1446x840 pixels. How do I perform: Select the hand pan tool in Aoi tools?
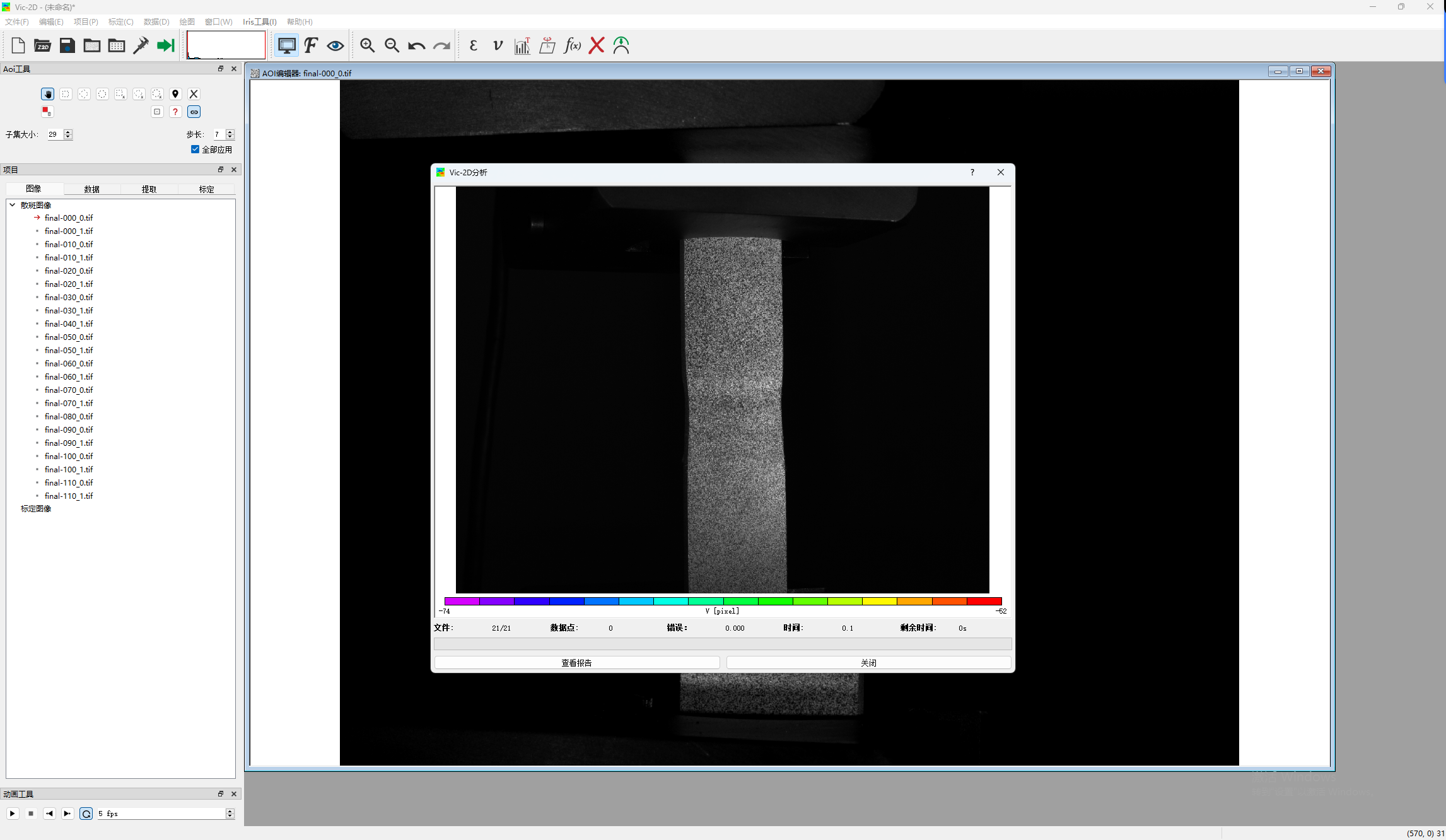(x=48, y=94)
